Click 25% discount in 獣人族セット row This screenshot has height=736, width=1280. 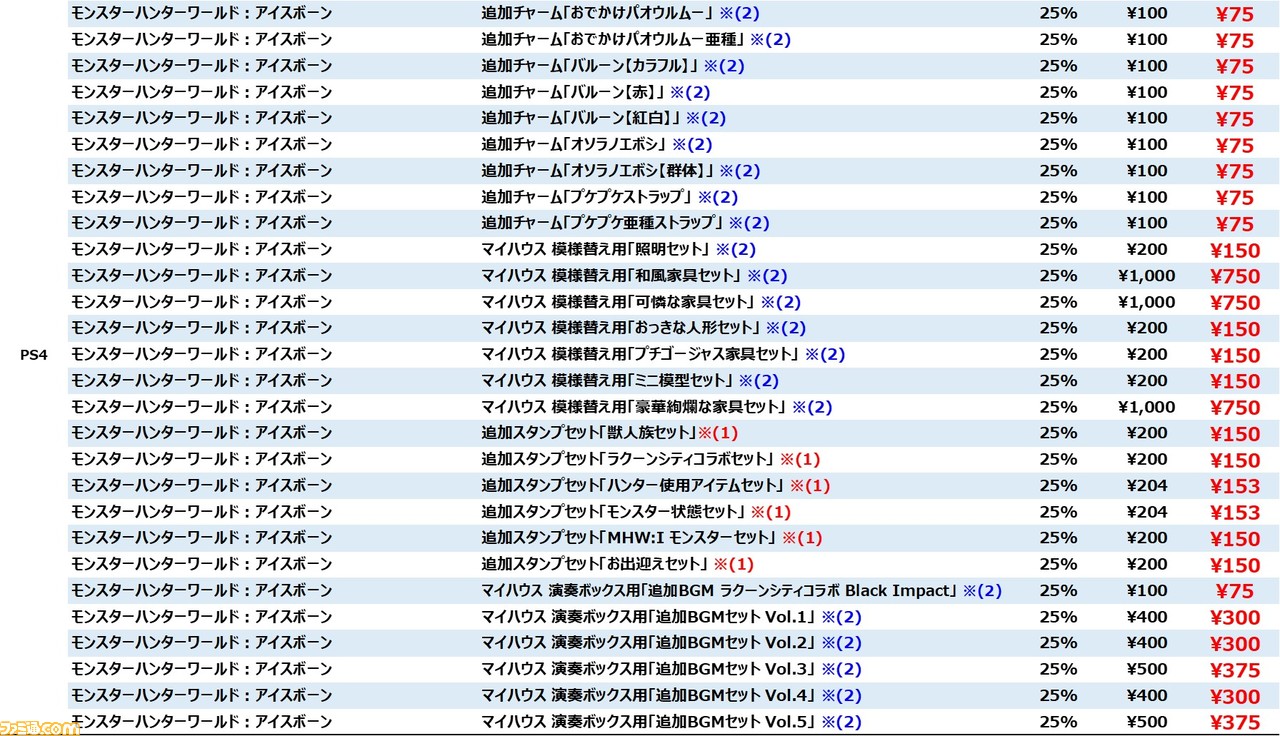1058,433
